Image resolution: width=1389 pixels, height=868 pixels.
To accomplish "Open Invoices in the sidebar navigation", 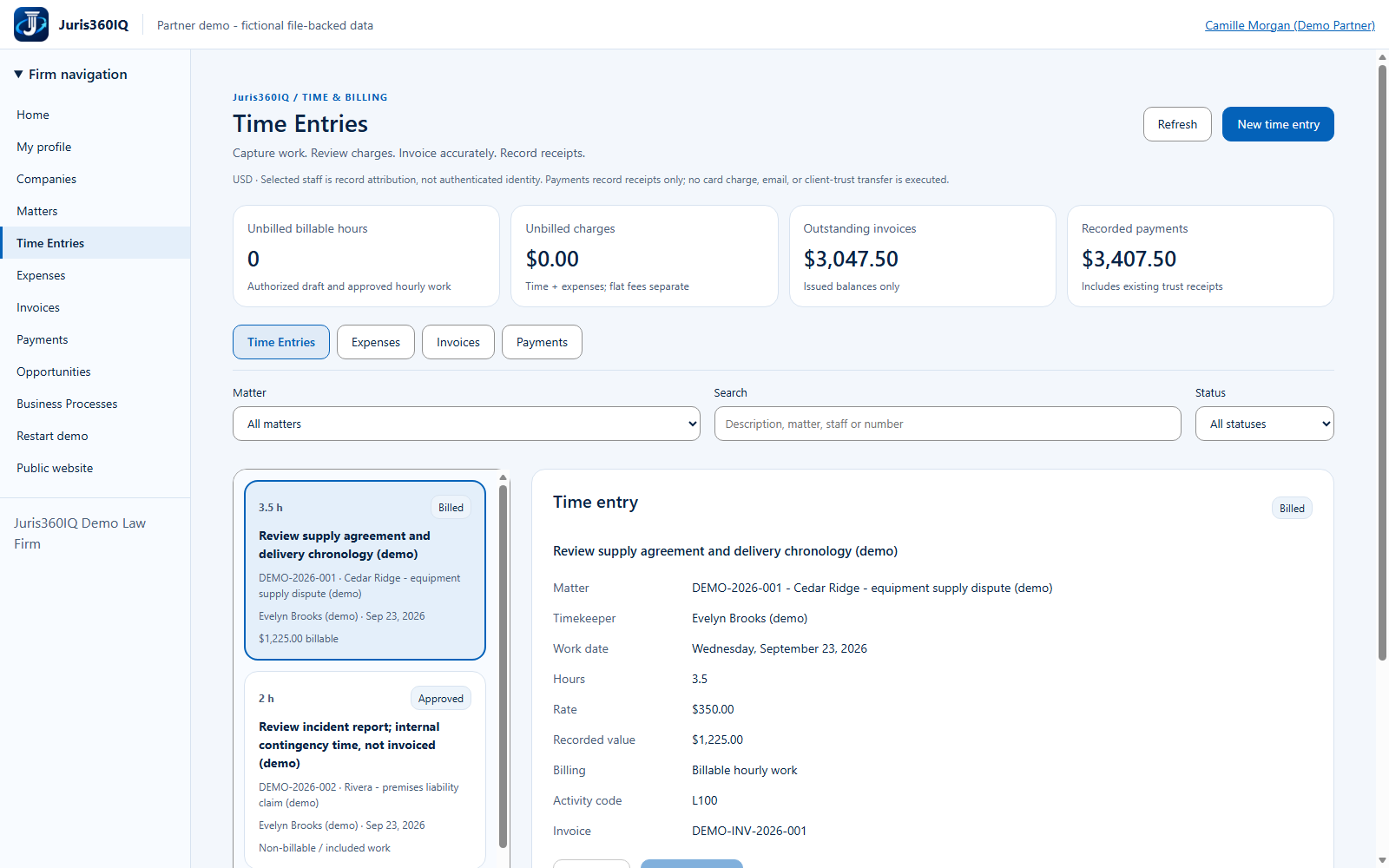I will pos(95,307).
